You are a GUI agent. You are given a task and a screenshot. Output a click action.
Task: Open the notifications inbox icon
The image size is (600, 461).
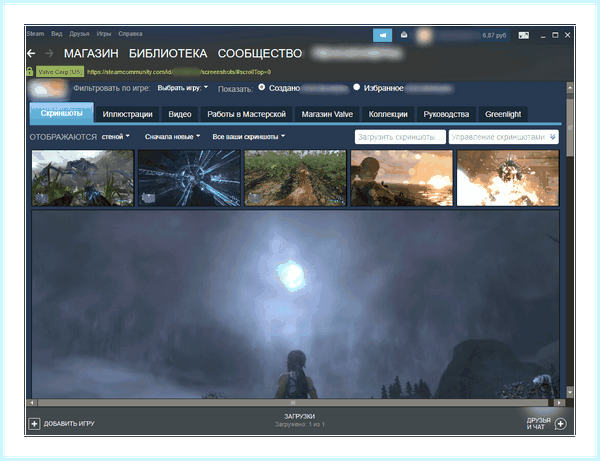(x=404, y=35)
